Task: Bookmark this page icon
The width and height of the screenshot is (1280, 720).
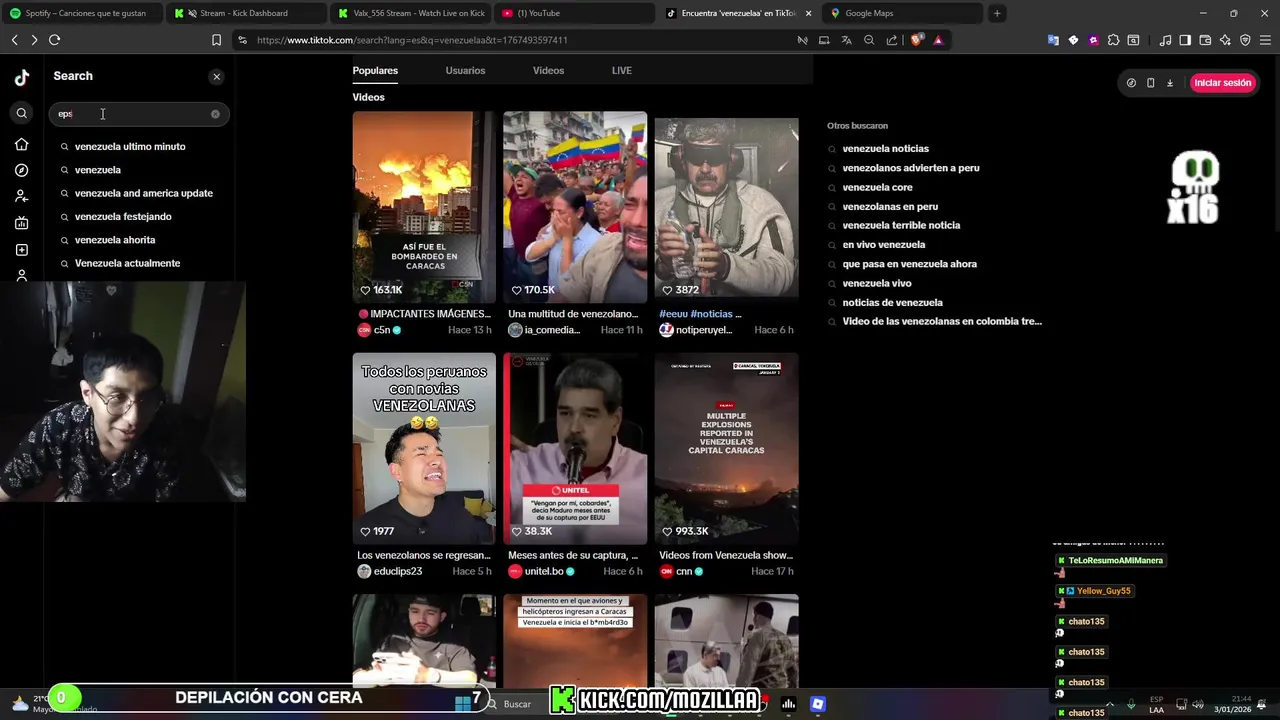Action: [216, 40]
